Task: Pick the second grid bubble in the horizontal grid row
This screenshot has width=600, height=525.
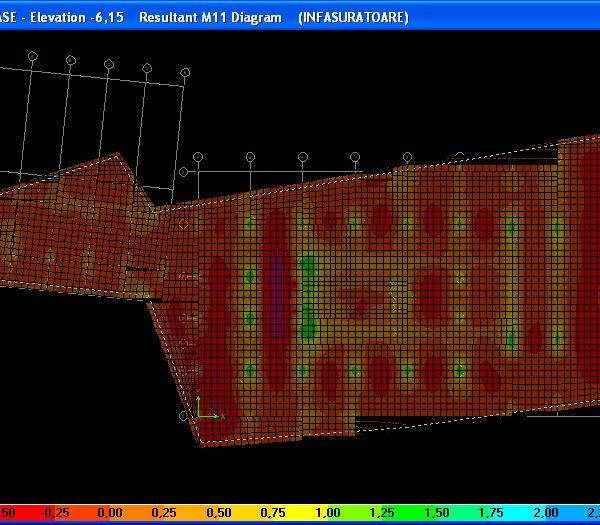Action: [x=250, y=157]
